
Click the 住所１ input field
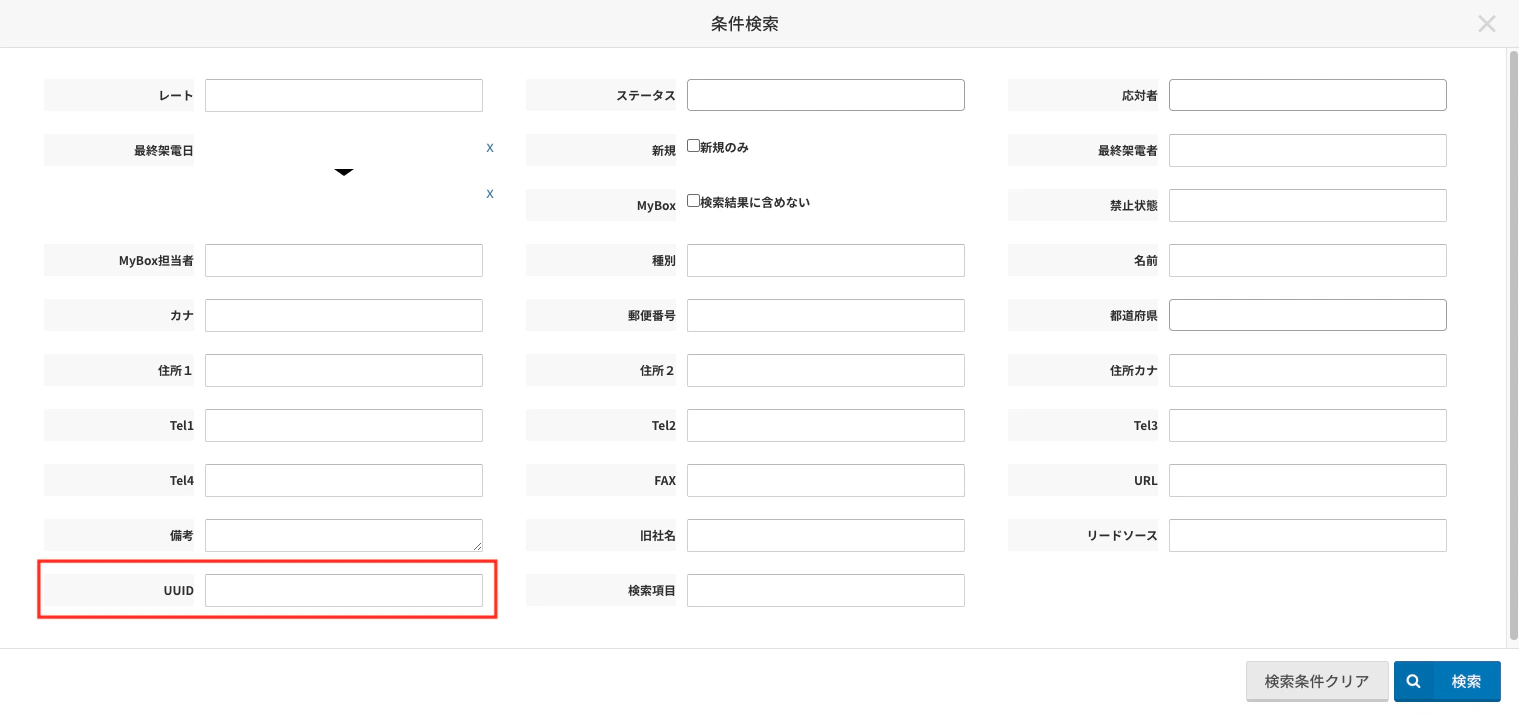click(x=344, y=370)
